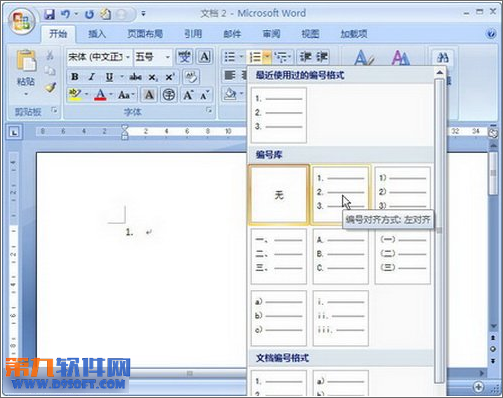Switch to the 页面布局 tab

tap(145, 34)
